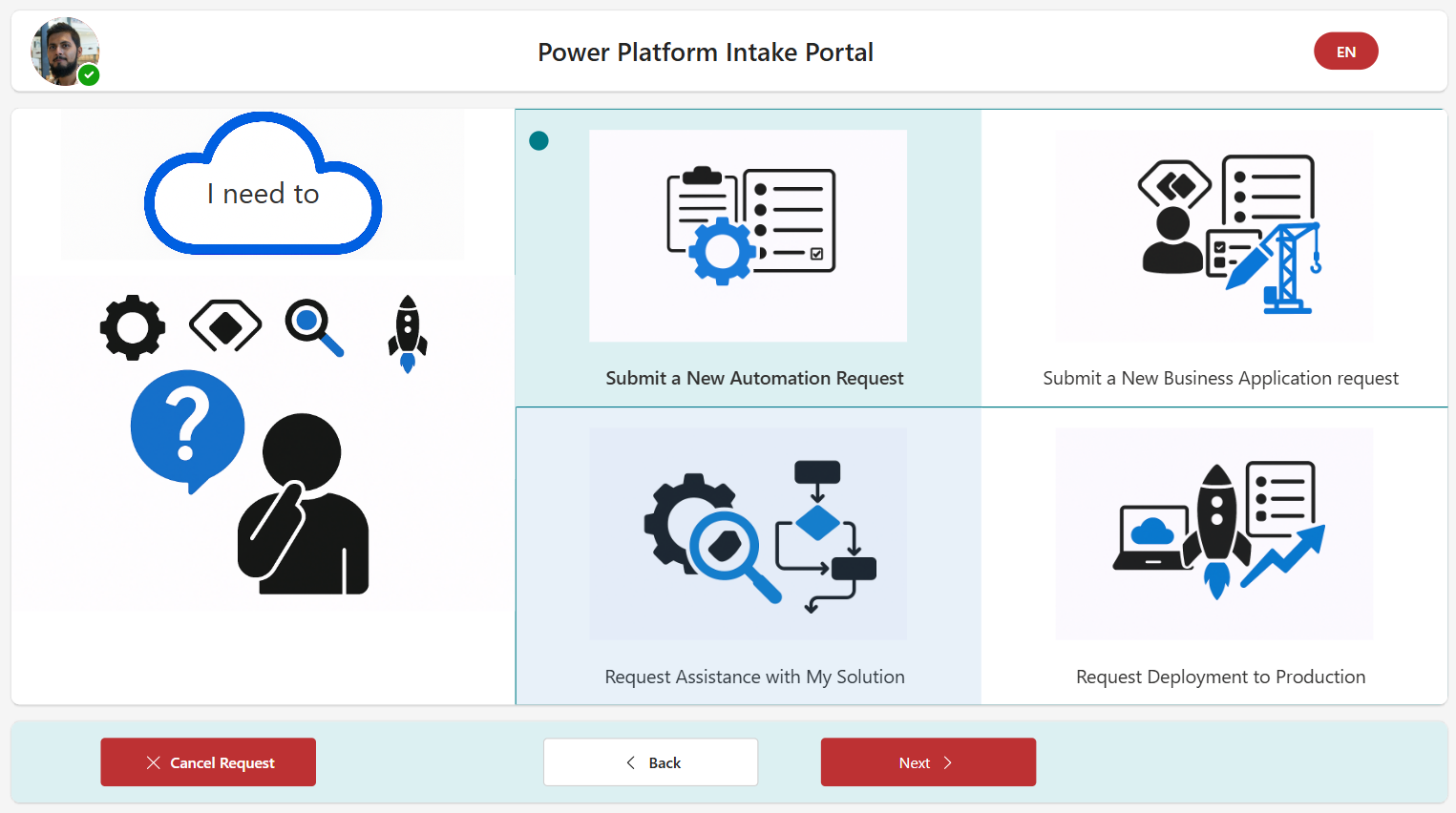Viewport: 1456px width, 813px height.
Task: Choose the Business Application crane image
Action: 1214,236
